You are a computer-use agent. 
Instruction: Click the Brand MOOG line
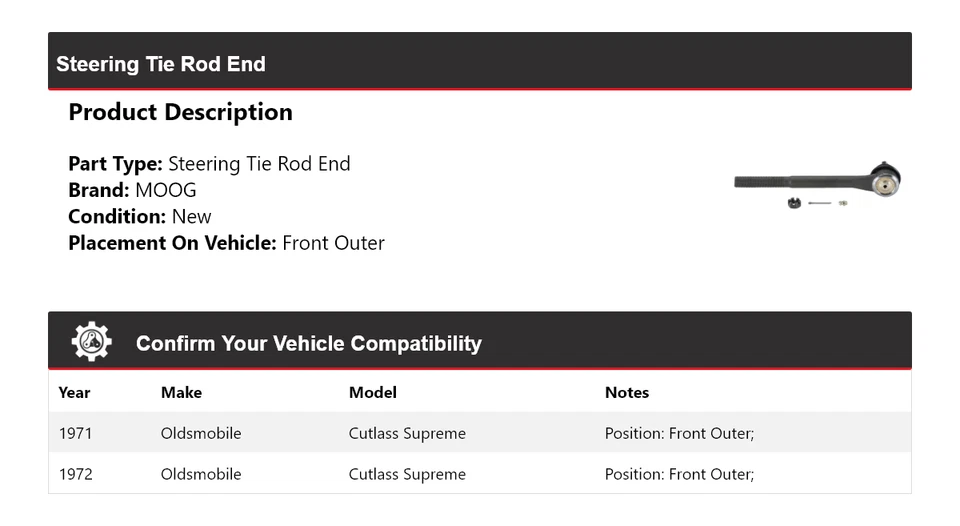[132, 190]
